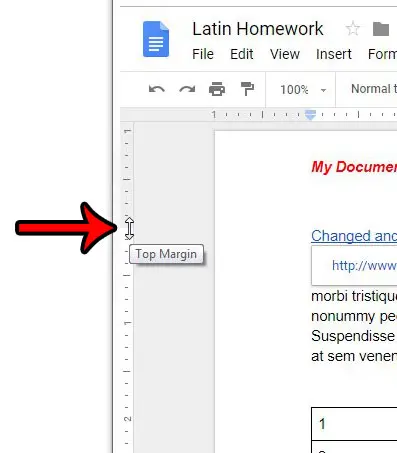This screenshot has width=397, height=453.
Task: Open the Edit menu
Action: [x=242, y=54]
